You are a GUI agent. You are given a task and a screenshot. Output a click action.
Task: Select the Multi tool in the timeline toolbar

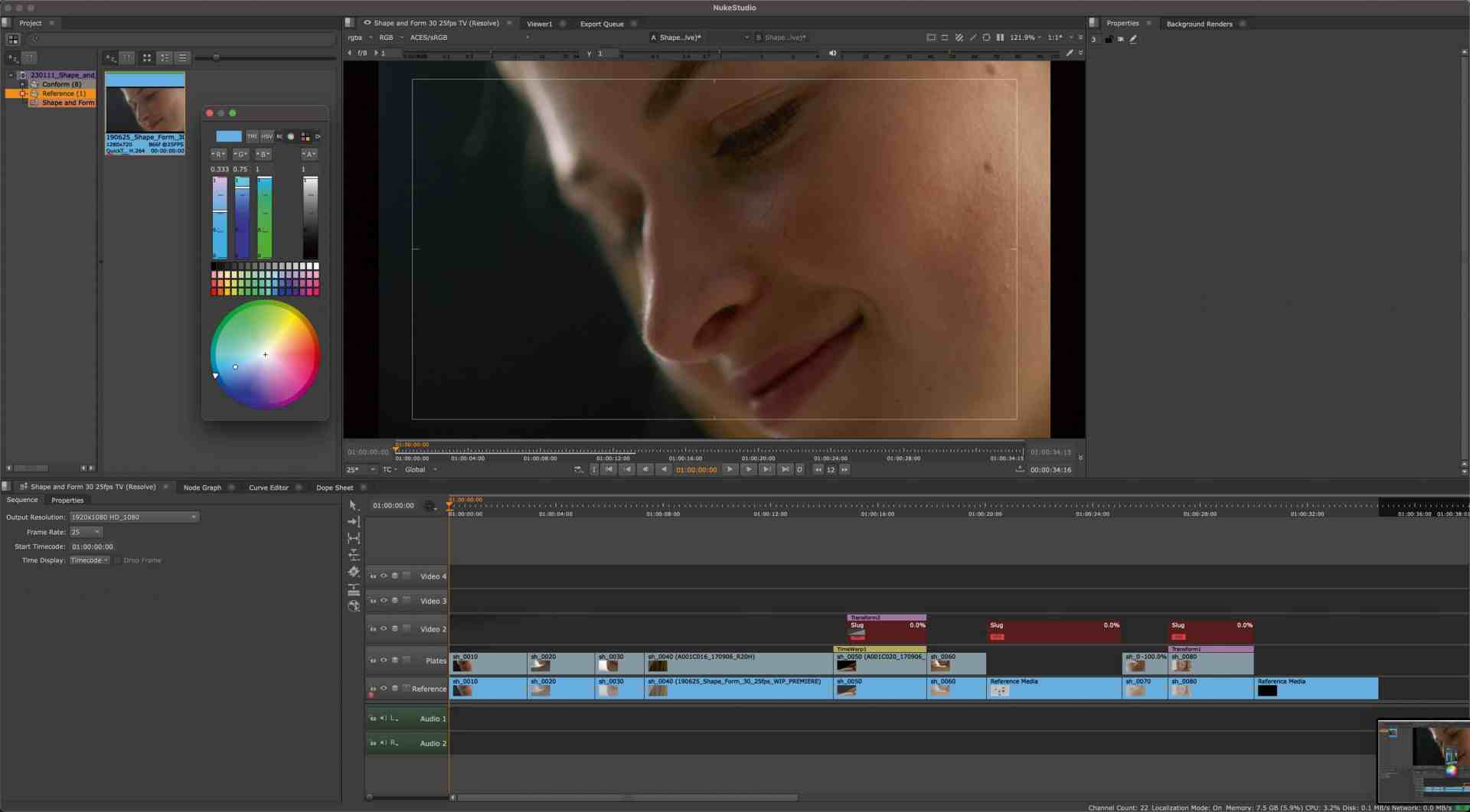(x=352, y=505)
